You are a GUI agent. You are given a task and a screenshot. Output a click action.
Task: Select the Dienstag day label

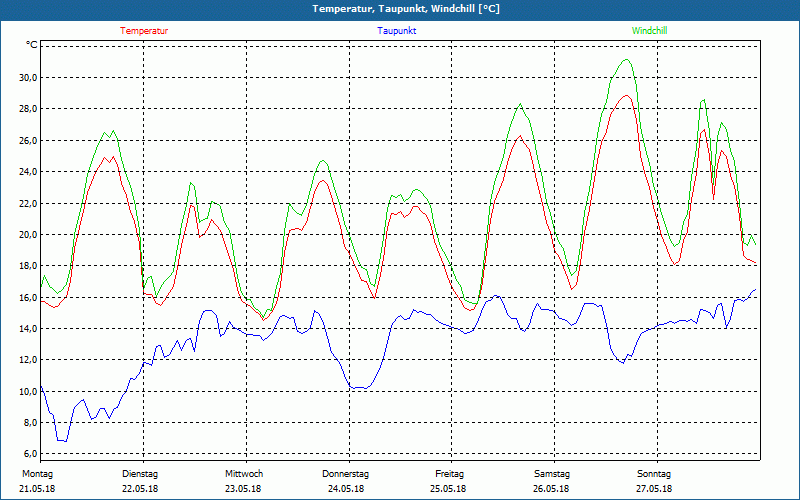pos(140,474)
